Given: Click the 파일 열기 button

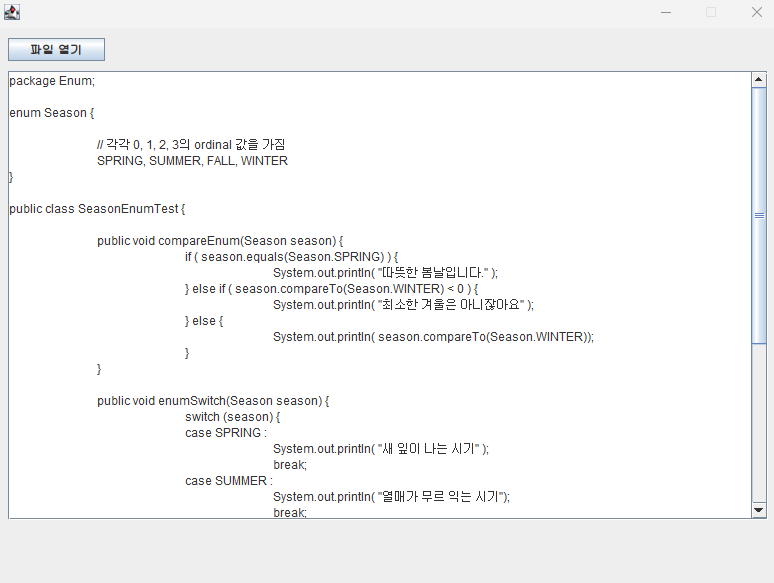Looking at the screenshot, I should pos(56,49).
